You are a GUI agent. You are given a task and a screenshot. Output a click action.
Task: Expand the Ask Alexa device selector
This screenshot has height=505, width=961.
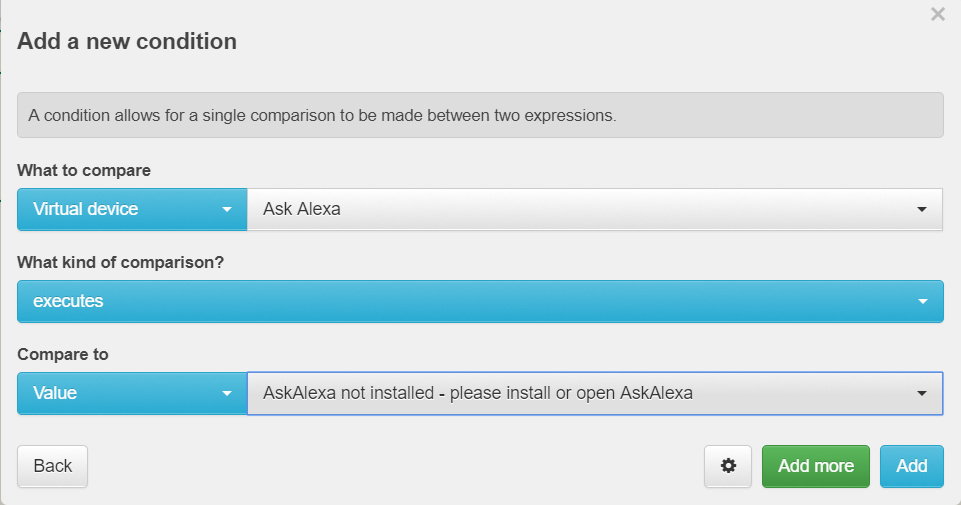click(594, 209)
